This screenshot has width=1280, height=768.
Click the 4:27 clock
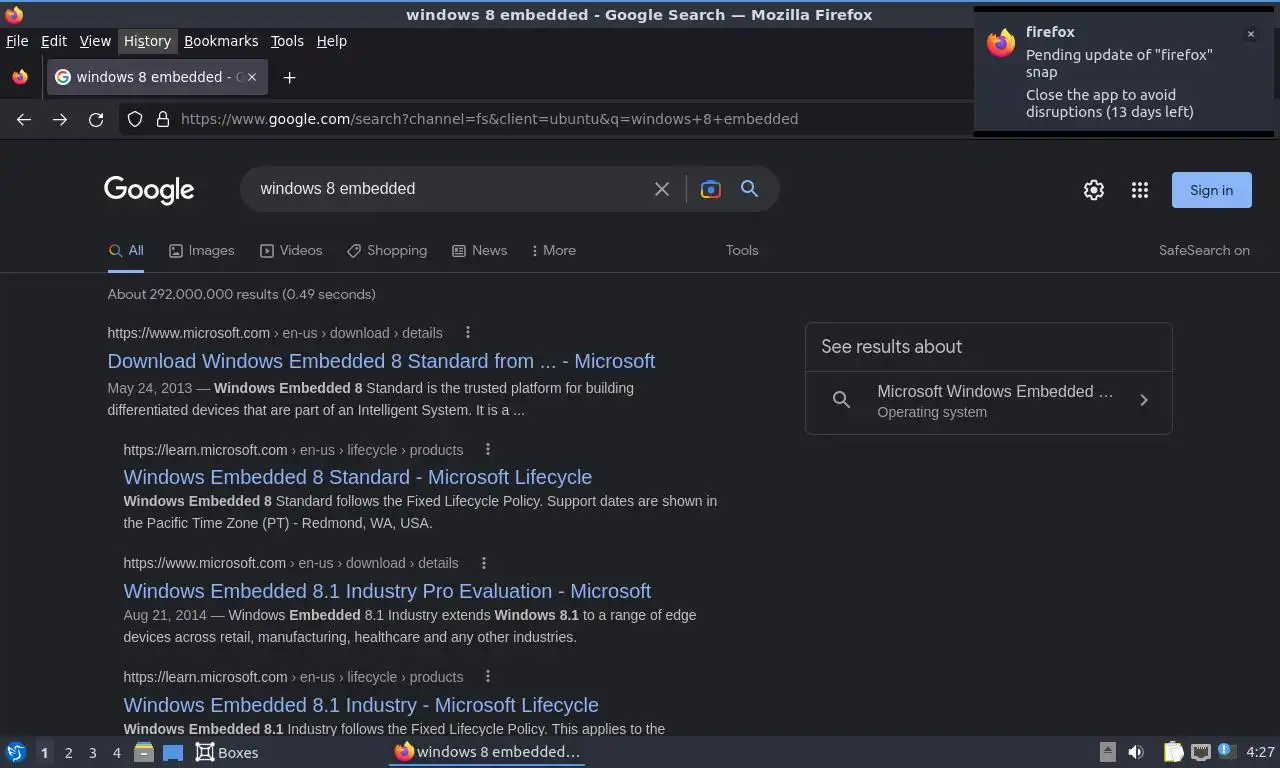click(1261, 752)
